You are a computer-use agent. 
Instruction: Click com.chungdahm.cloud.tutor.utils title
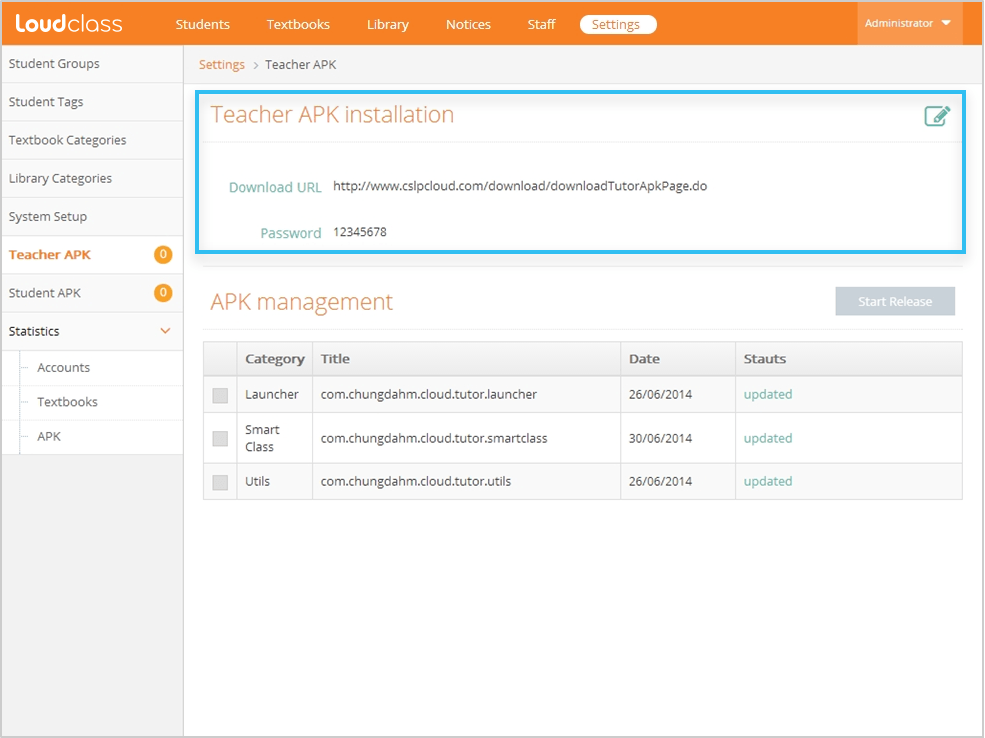[x=416, y=481]
